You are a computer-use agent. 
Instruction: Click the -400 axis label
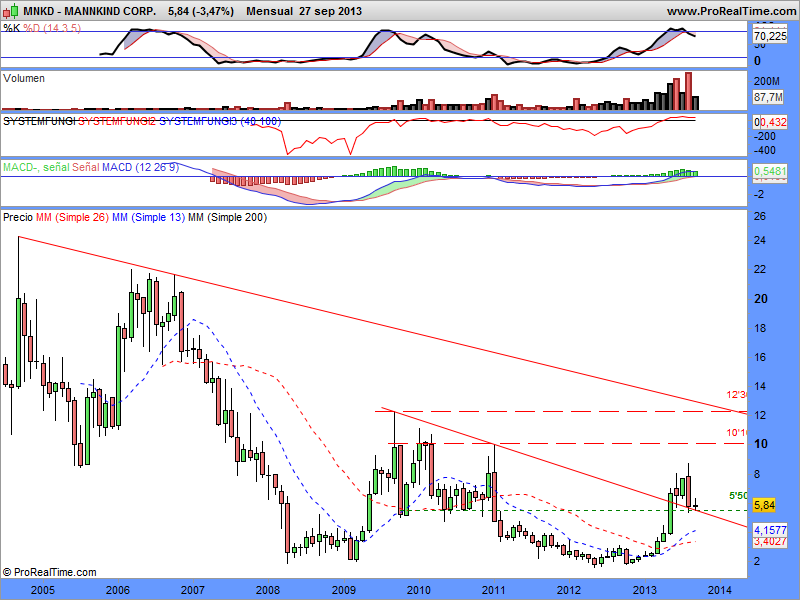tap(765, 151)
